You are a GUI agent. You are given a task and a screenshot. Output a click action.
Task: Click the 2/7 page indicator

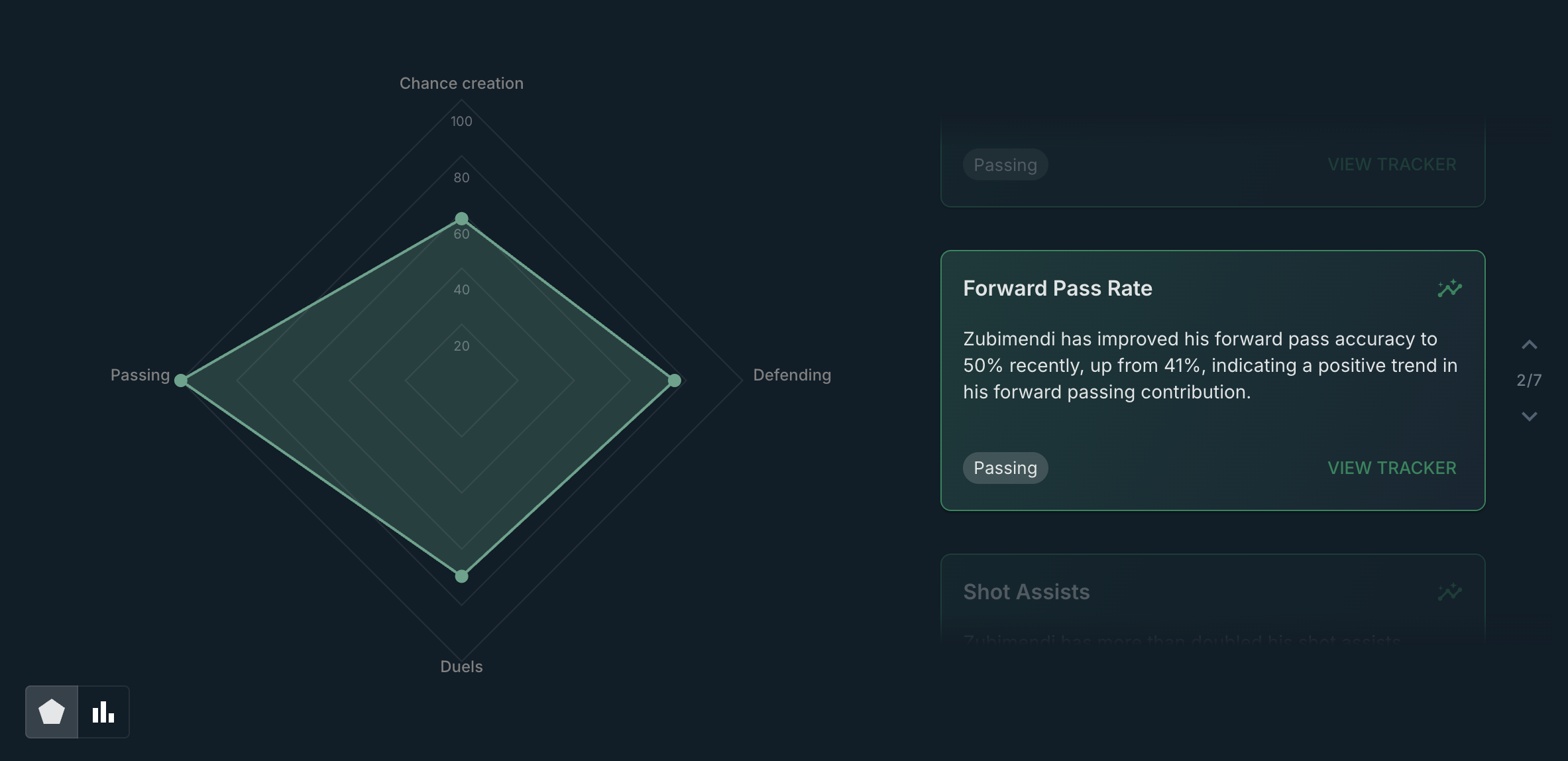click(x=1530, y=380)
